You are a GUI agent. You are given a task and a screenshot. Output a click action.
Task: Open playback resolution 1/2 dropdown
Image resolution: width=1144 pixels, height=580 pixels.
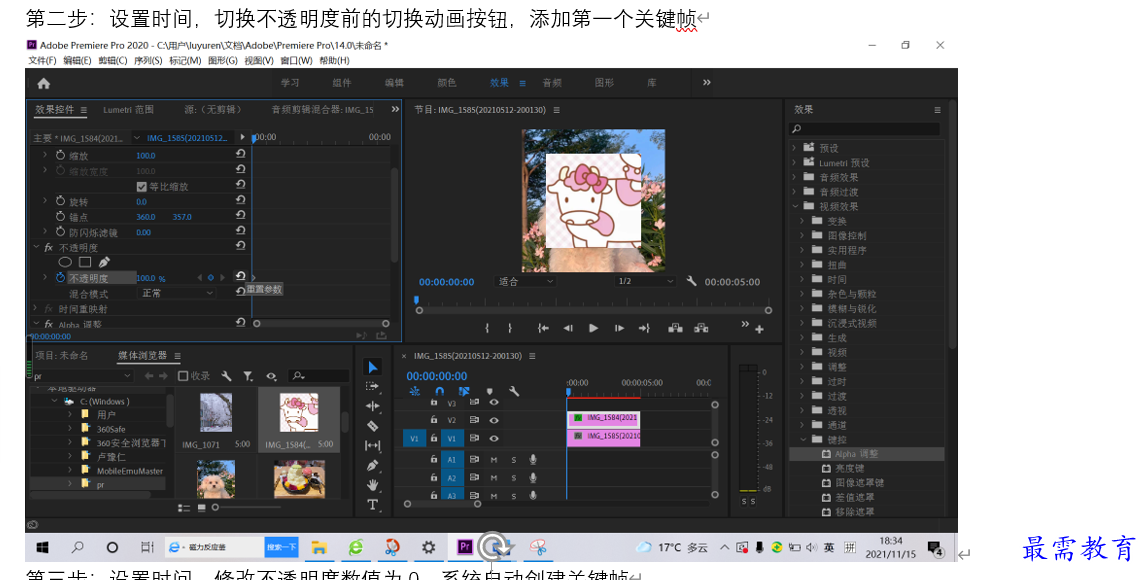tap(645, 282)
